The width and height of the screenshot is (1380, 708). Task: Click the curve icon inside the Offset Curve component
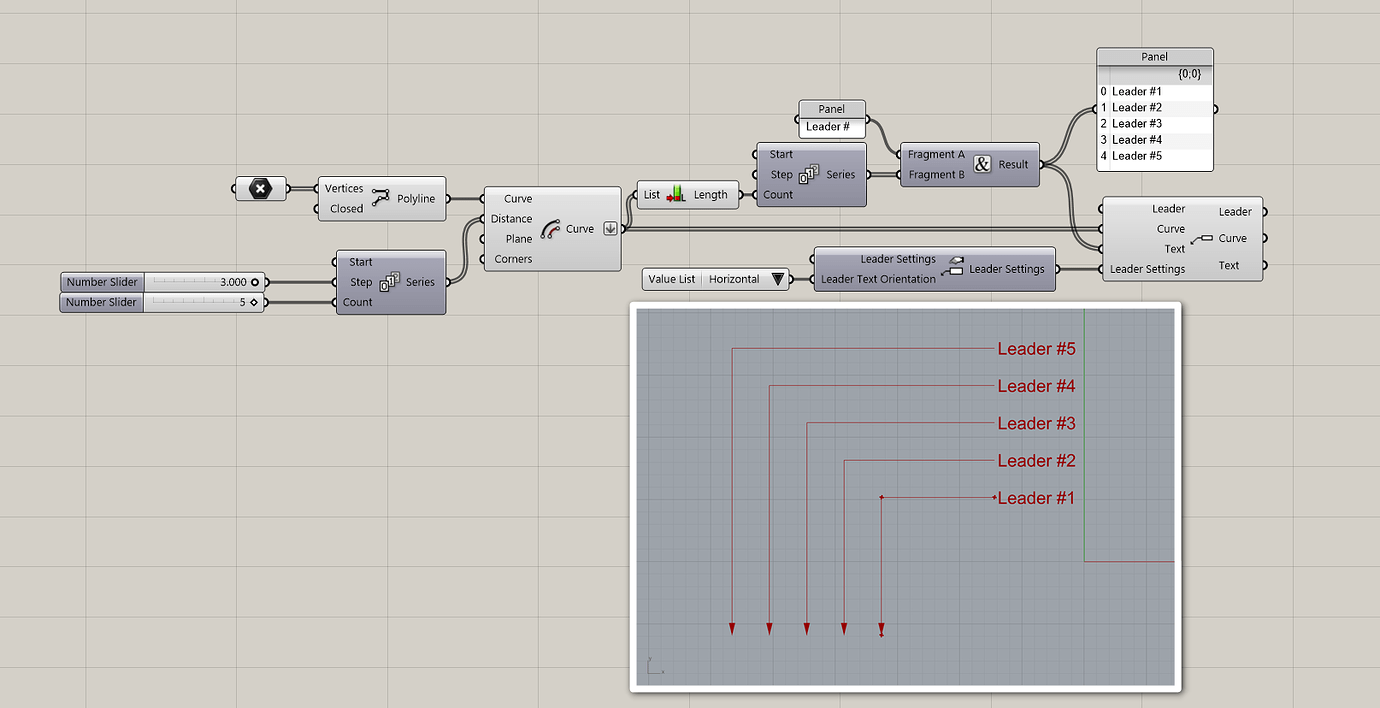(x=551, y=228)
